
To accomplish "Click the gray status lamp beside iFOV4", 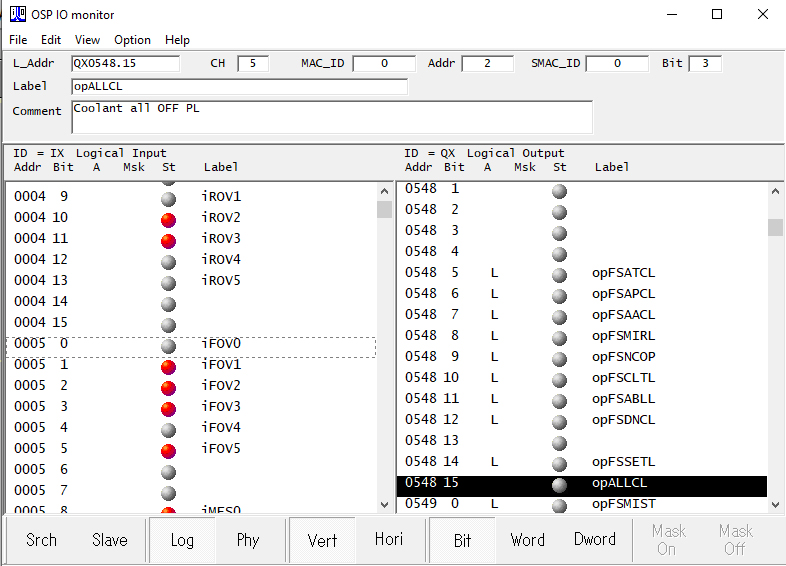I will [x=168, y=429].
